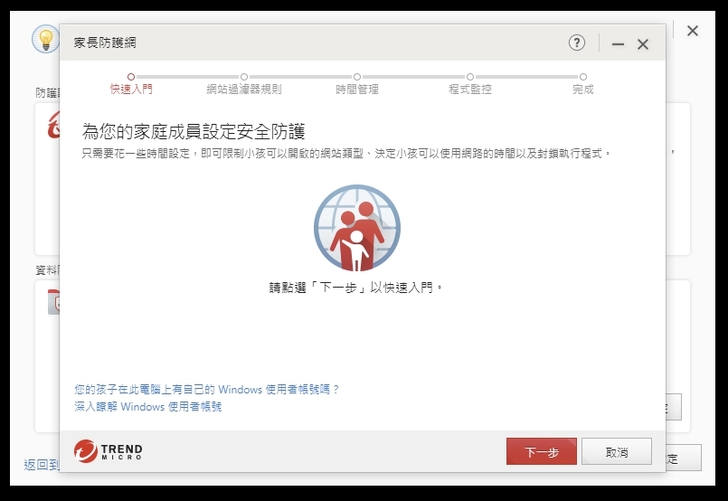
Task: Select the 時間管理 step
Action: click(357, 84)
